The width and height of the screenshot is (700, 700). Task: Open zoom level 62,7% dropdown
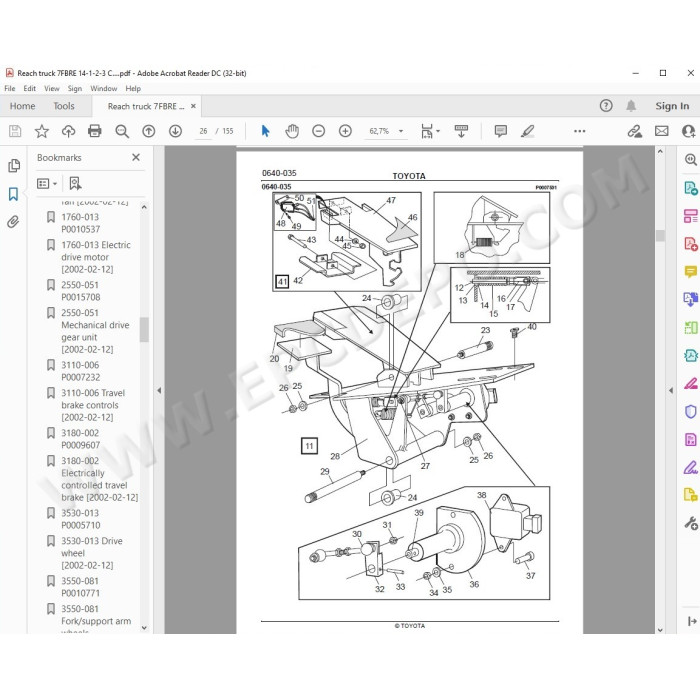[x=400, y=131]
